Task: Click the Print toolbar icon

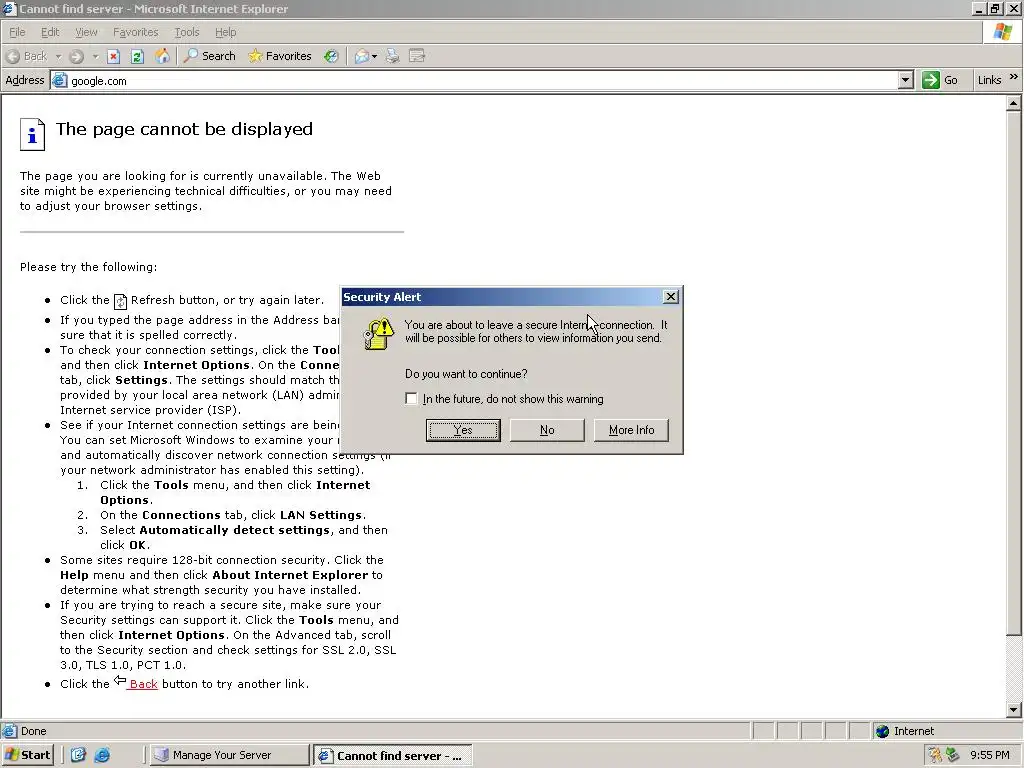Action: tap(392, 56)
